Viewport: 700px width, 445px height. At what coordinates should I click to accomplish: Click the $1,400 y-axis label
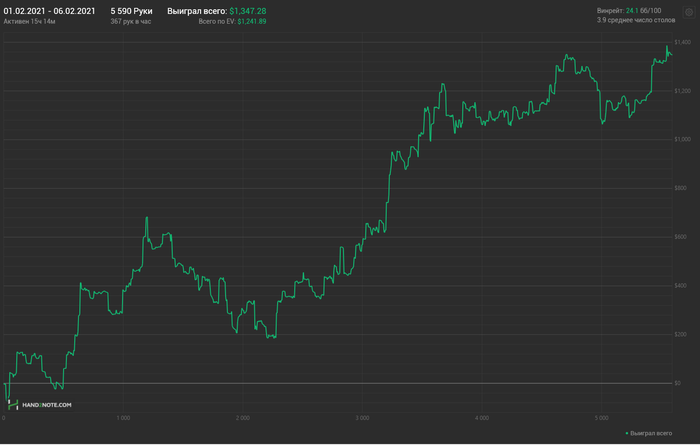click(683, 42)
